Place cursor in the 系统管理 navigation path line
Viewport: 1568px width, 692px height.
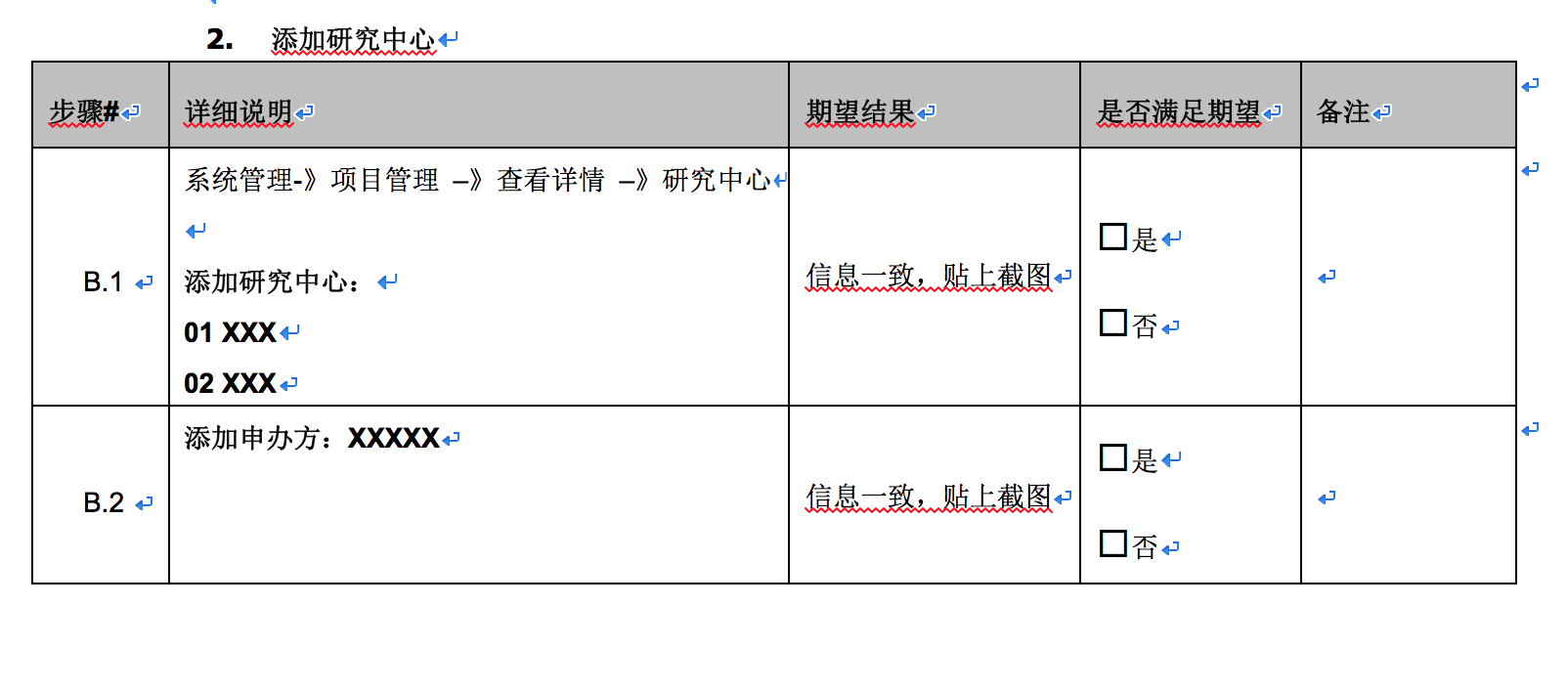(x=477, y=180)
